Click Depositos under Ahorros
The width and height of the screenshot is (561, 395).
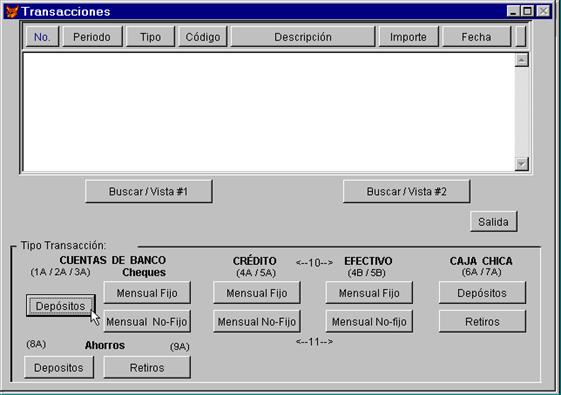(x=59, y=367)
